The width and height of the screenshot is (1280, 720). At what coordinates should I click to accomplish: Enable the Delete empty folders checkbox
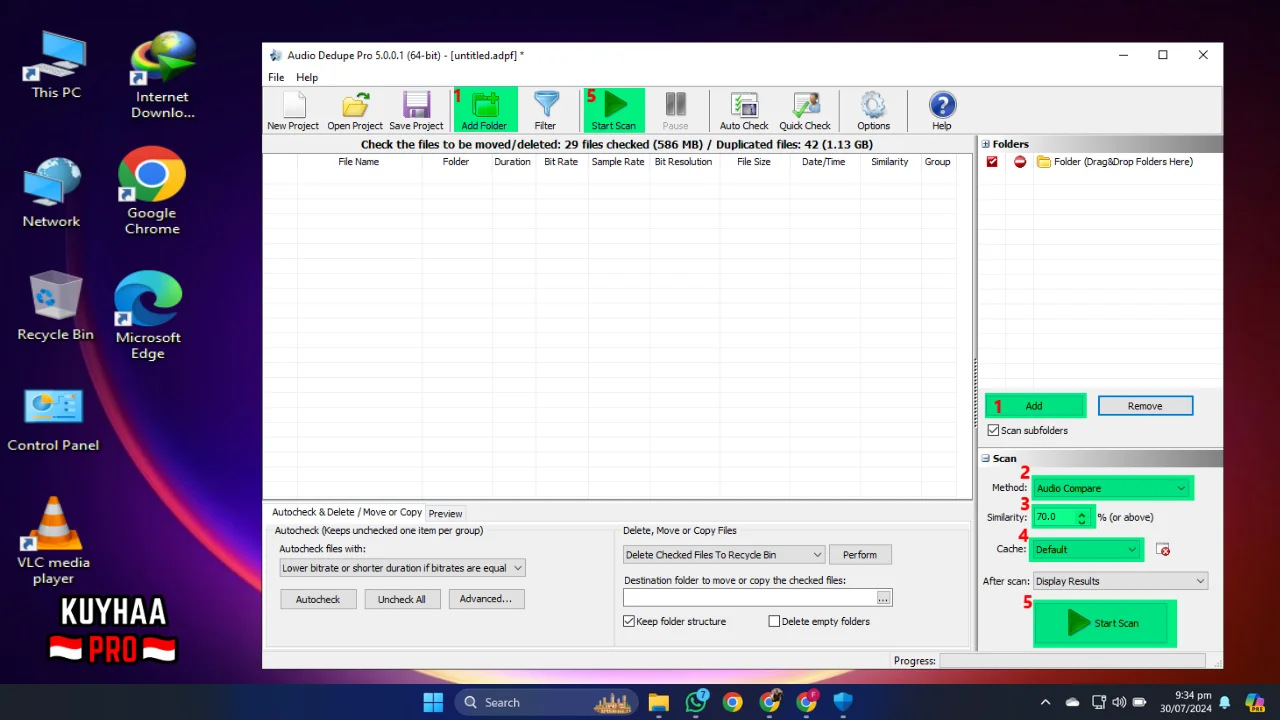click(x=774, y=621)
